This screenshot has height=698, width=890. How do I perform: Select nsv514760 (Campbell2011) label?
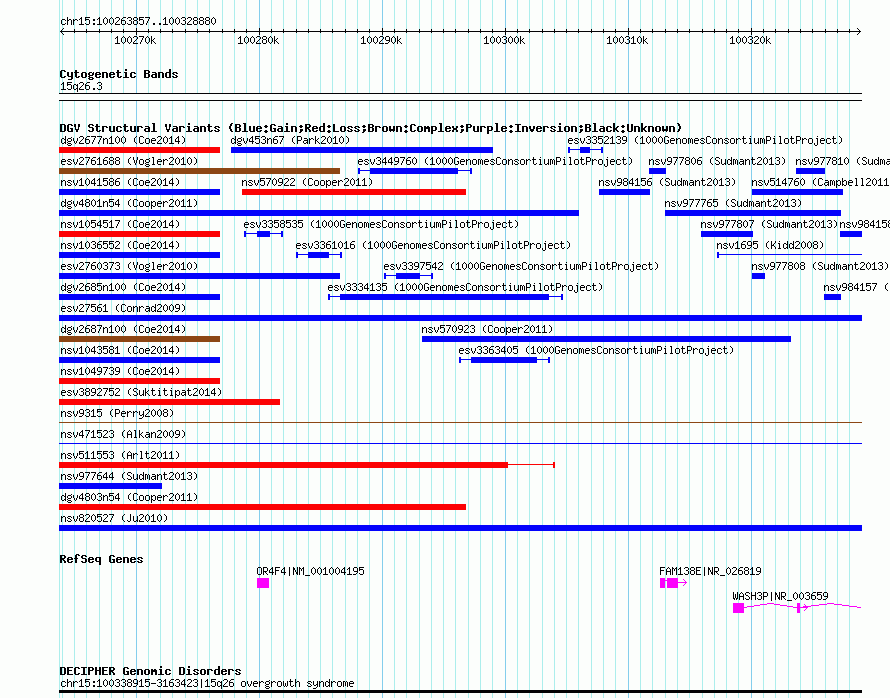[820, 182]
